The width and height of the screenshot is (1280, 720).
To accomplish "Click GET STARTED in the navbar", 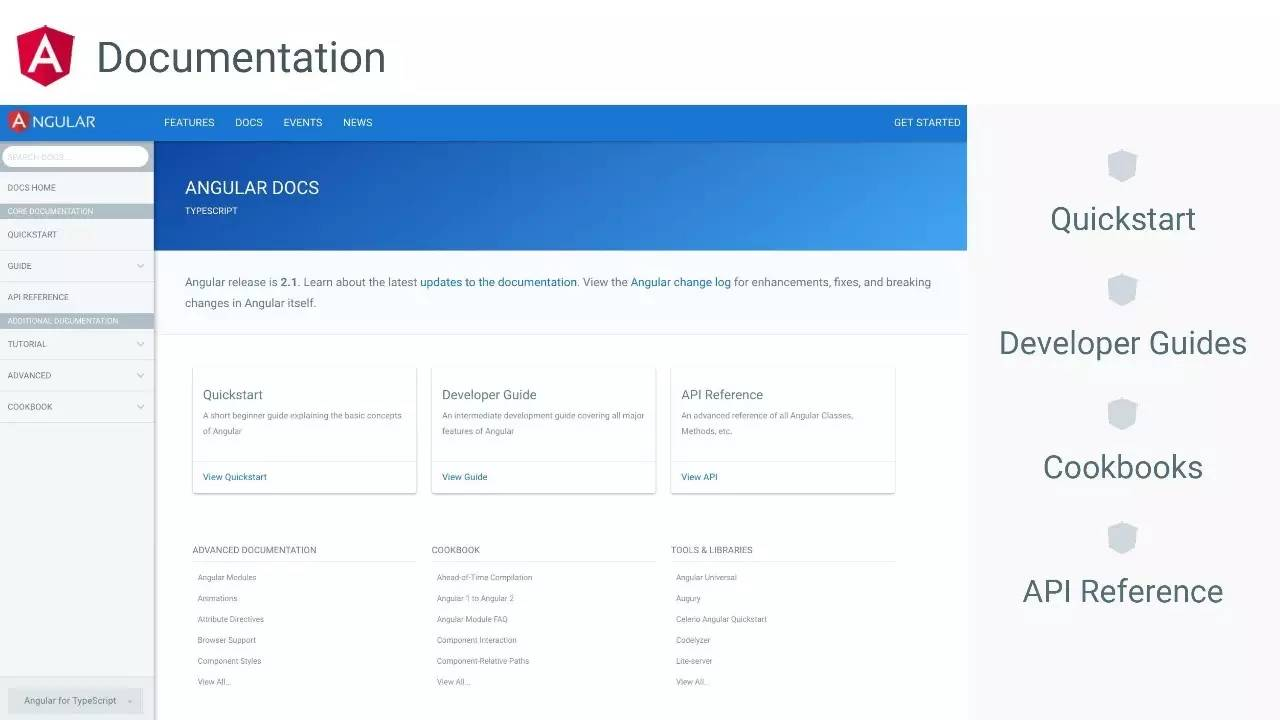I will 927,123.
